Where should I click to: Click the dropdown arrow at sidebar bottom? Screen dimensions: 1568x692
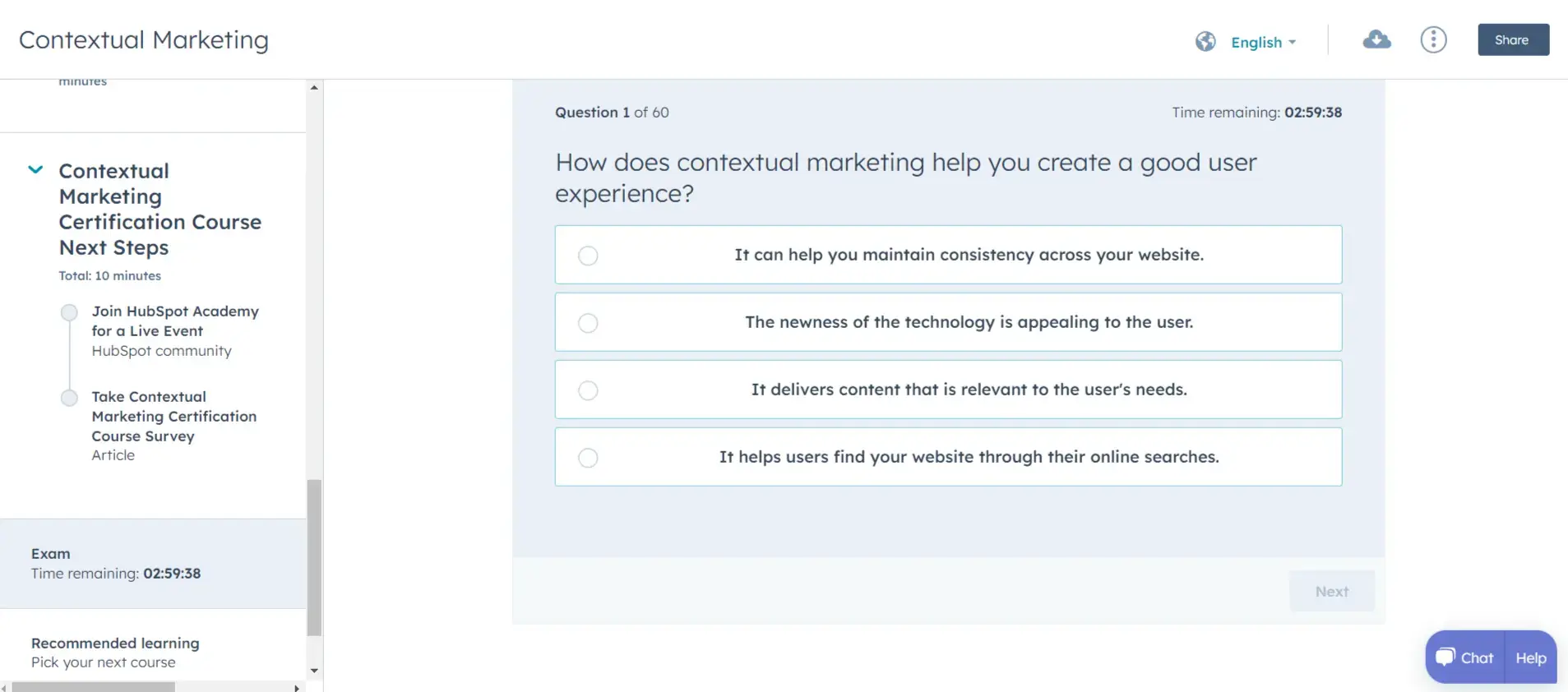click(x=314, y=671)
